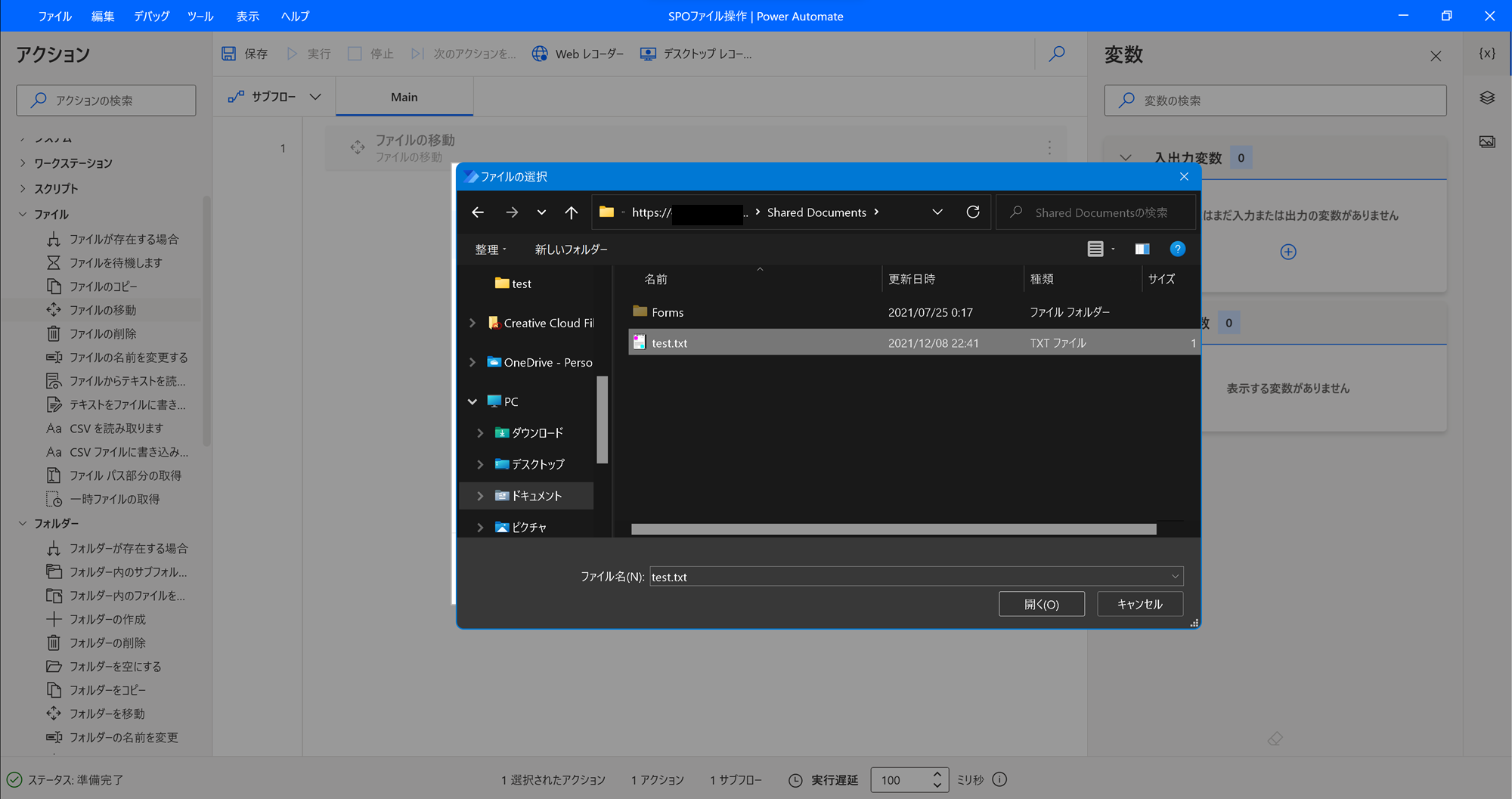Add a new input/output variable
This screenshot has height=799, width=1512.
click(x=1288, y=252)
